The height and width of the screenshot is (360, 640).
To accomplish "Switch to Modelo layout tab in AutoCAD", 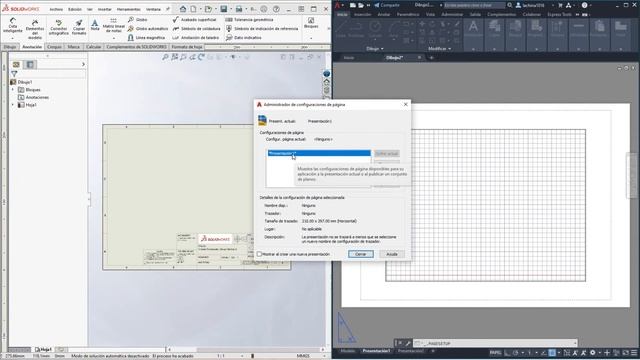I will (348, 351).
